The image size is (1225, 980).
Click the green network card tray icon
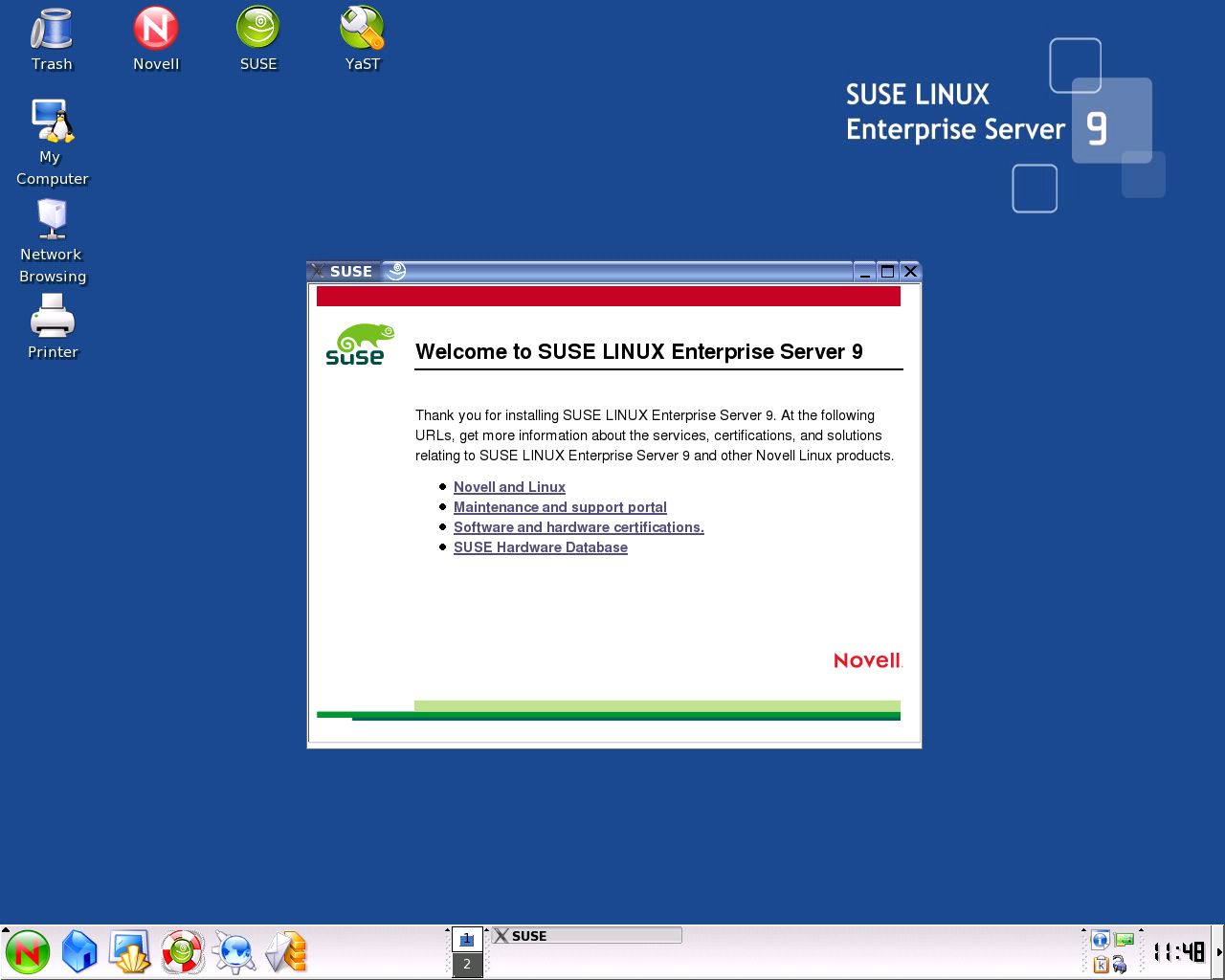pyautogui.click(x=1124, y=940)
